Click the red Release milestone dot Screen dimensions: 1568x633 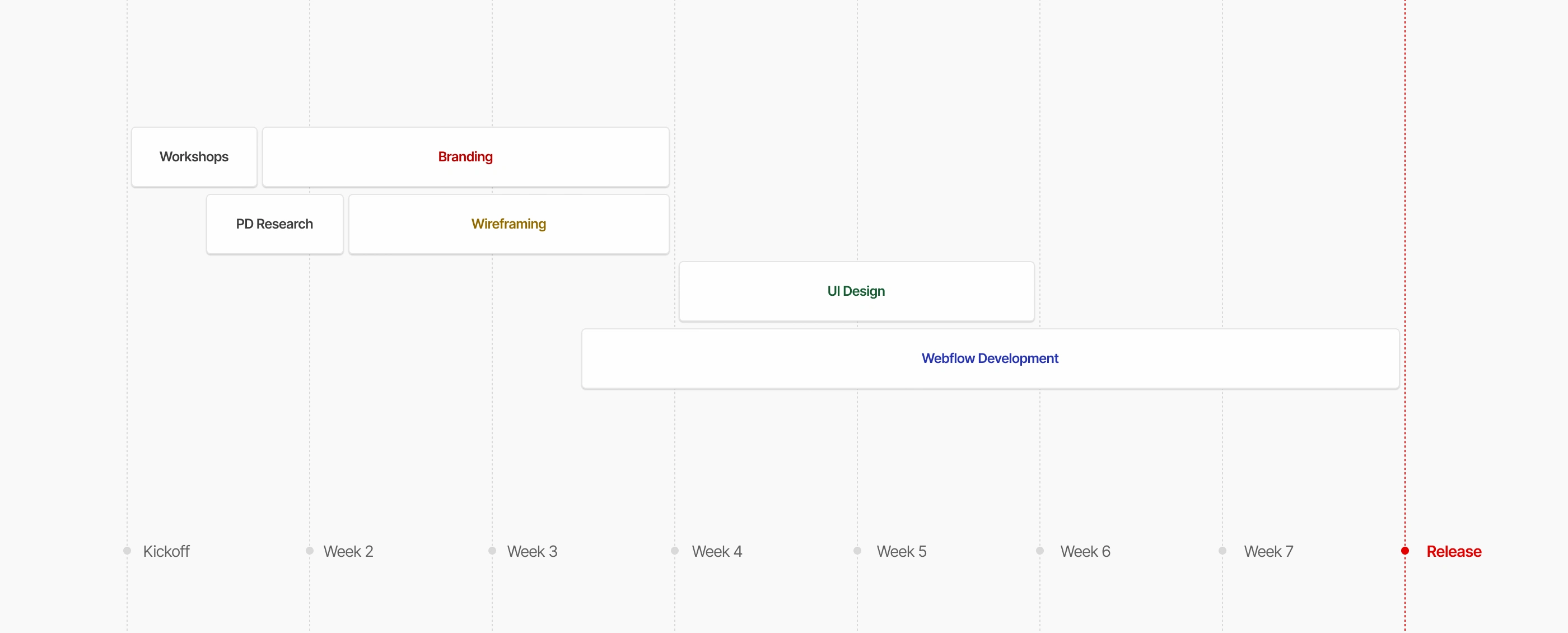point(1405,551)
